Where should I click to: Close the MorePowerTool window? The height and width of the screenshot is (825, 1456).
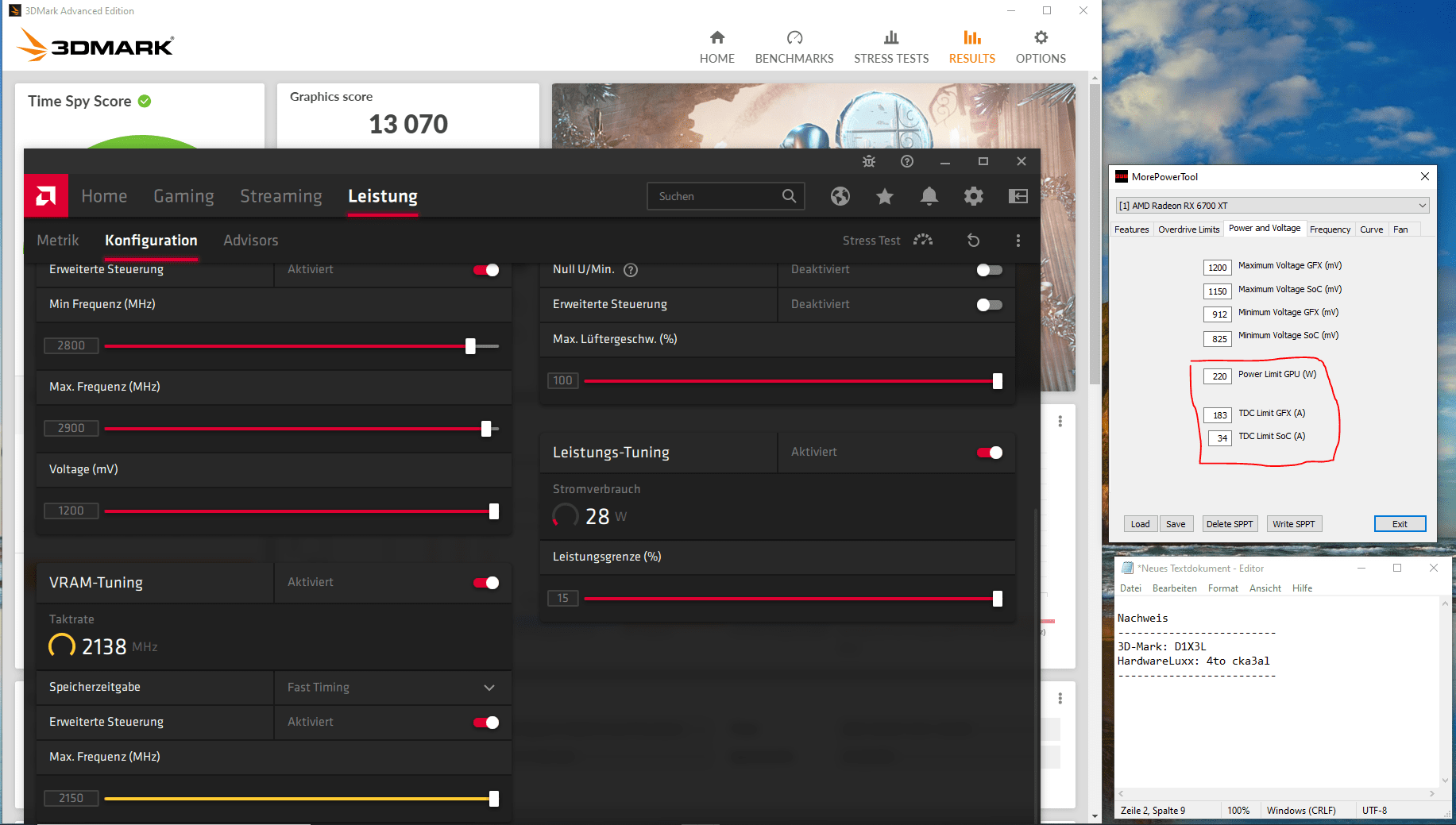point(1424,176)
